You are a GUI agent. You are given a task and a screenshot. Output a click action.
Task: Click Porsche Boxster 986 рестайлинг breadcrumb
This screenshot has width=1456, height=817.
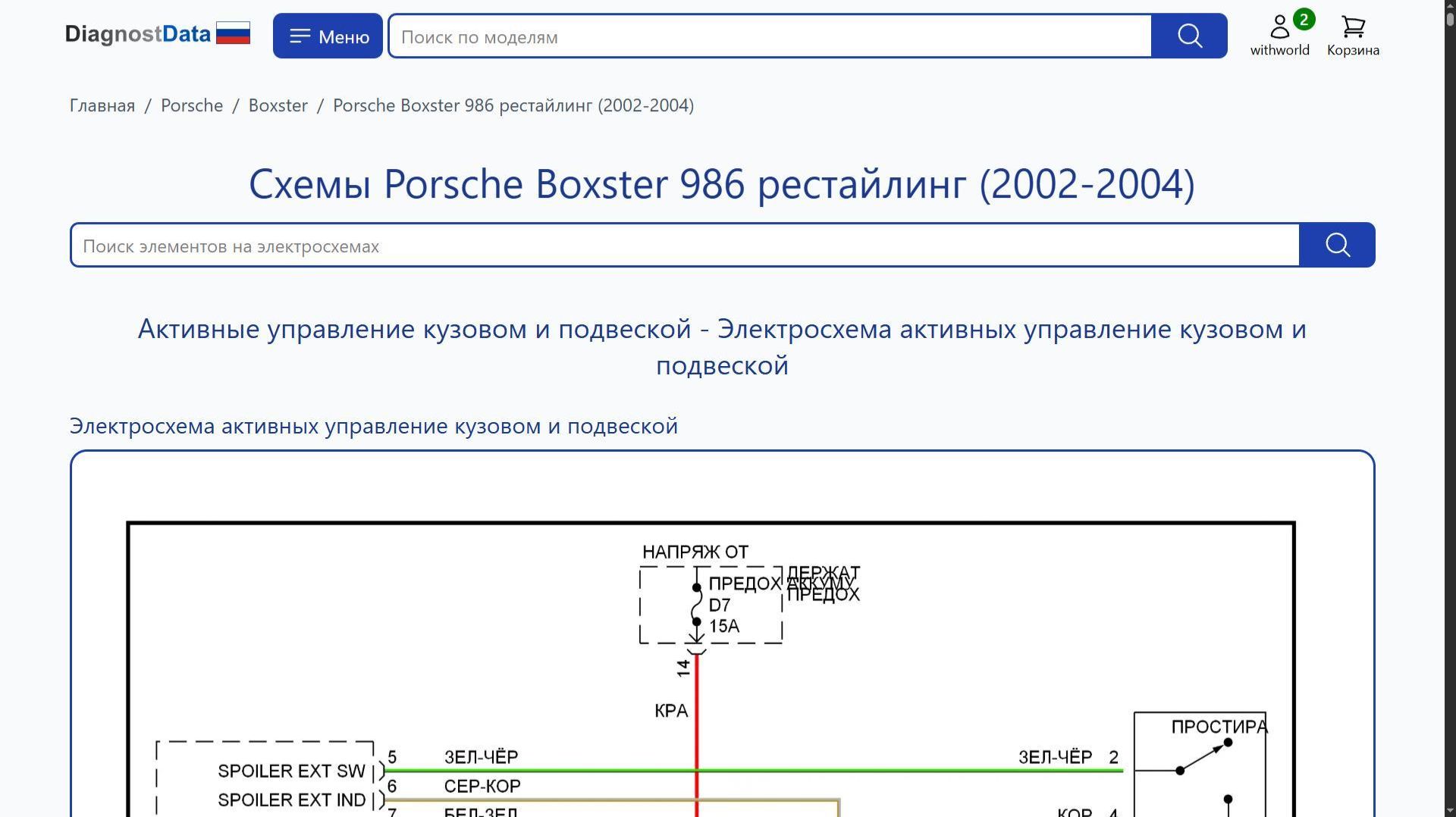(x=513, y=105)
